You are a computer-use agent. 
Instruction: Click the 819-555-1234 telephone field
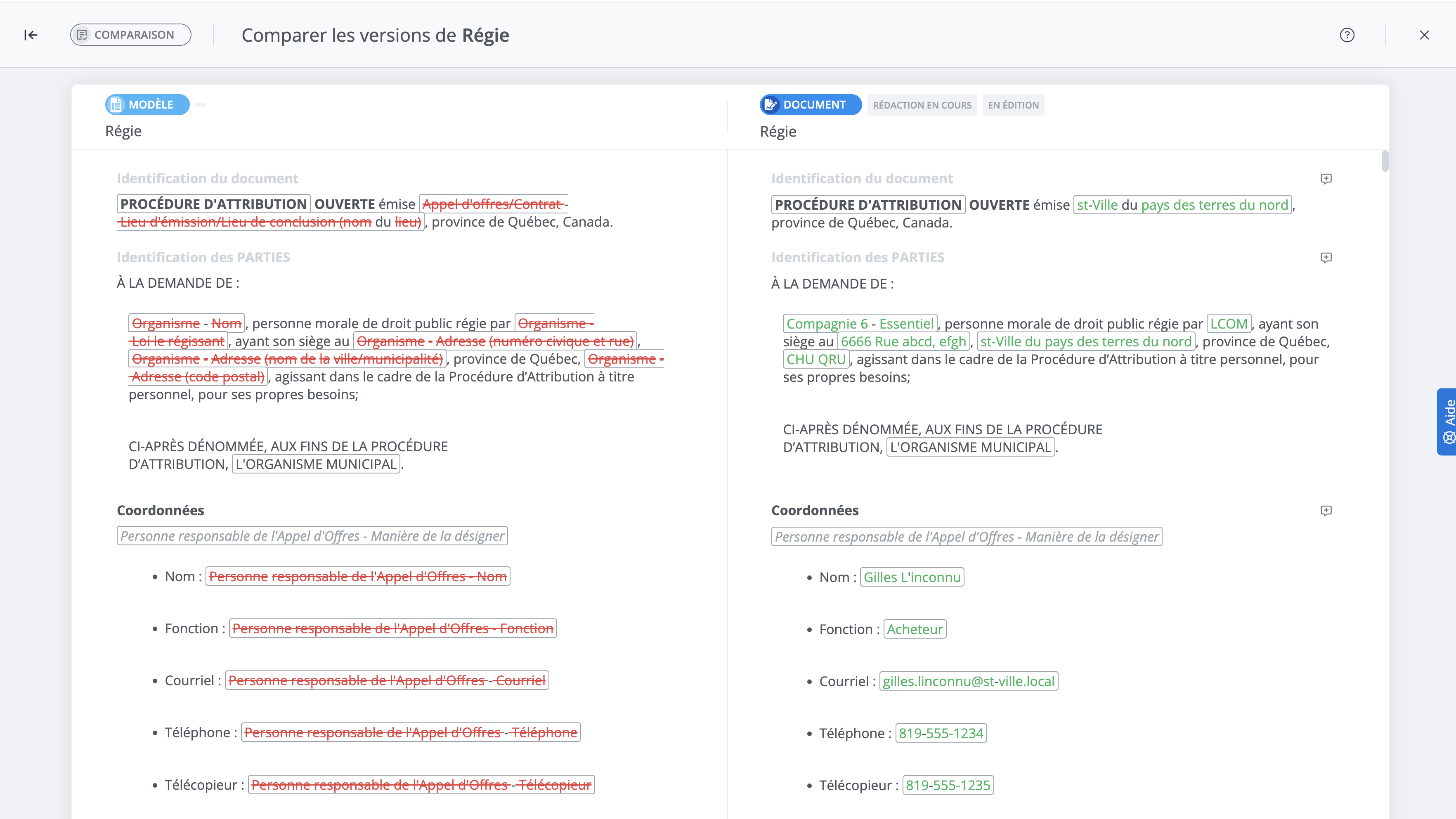click(941, 733)
